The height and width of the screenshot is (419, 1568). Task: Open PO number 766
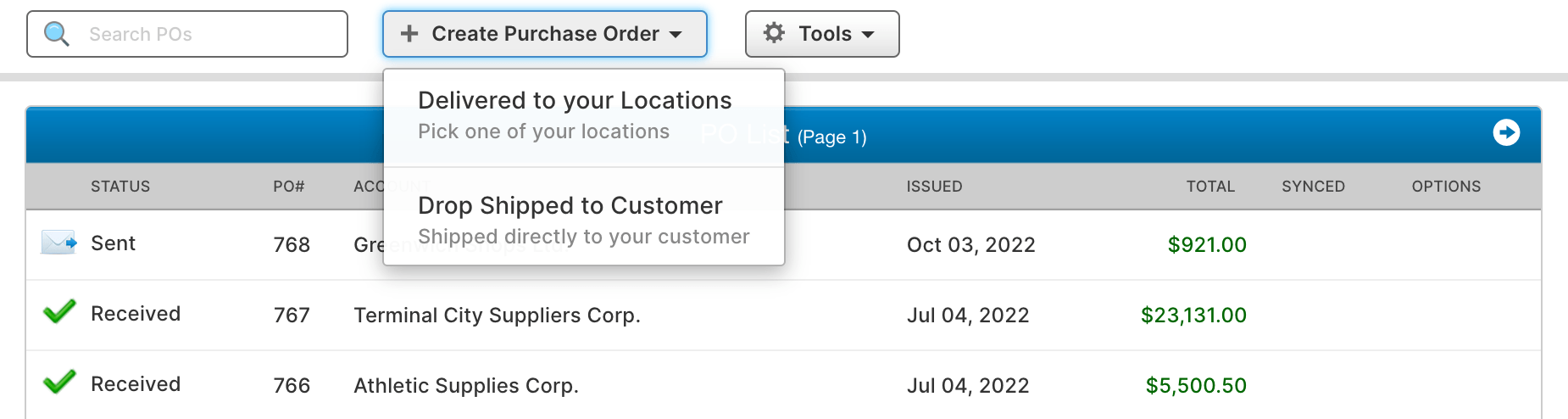coord(292,386)
